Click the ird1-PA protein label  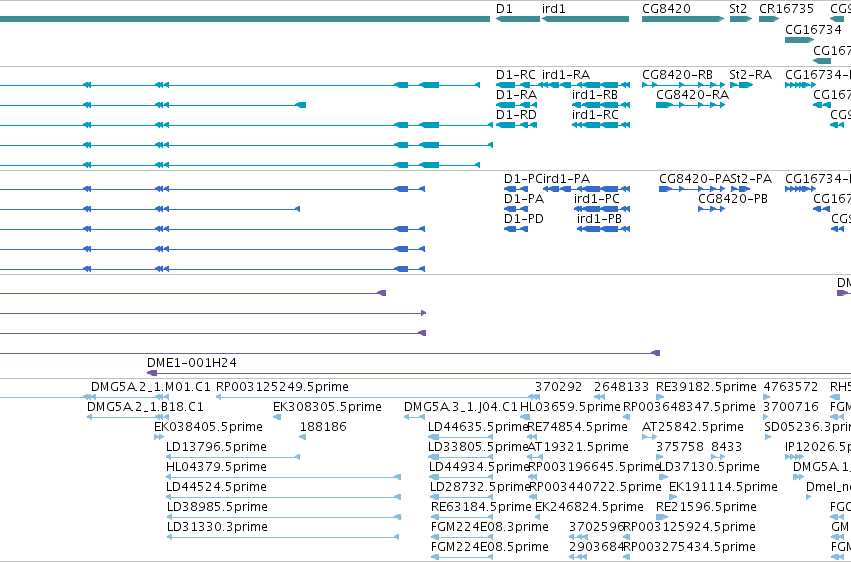(566, 178)
